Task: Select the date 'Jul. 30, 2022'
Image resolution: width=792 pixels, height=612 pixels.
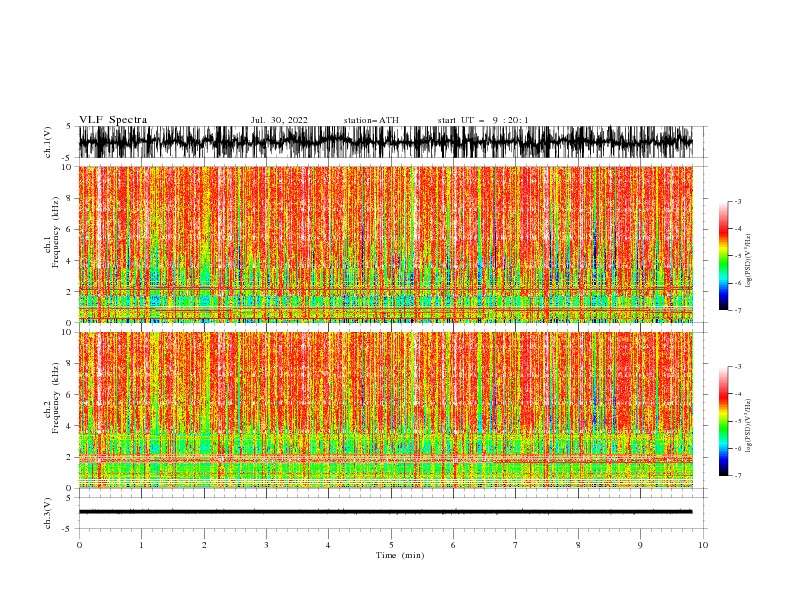Action: (279, 120)
